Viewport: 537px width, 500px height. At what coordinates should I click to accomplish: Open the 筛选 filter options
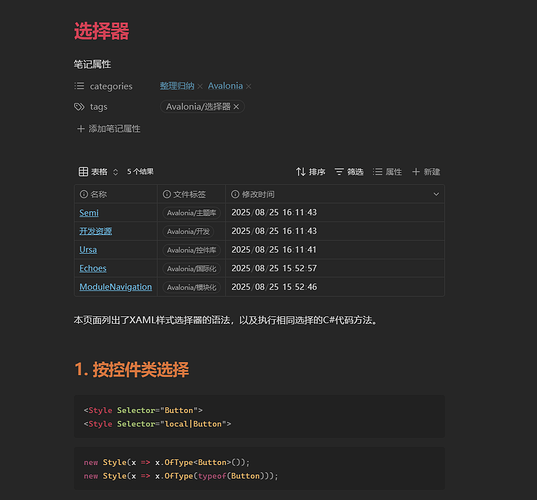pos(349,172)
